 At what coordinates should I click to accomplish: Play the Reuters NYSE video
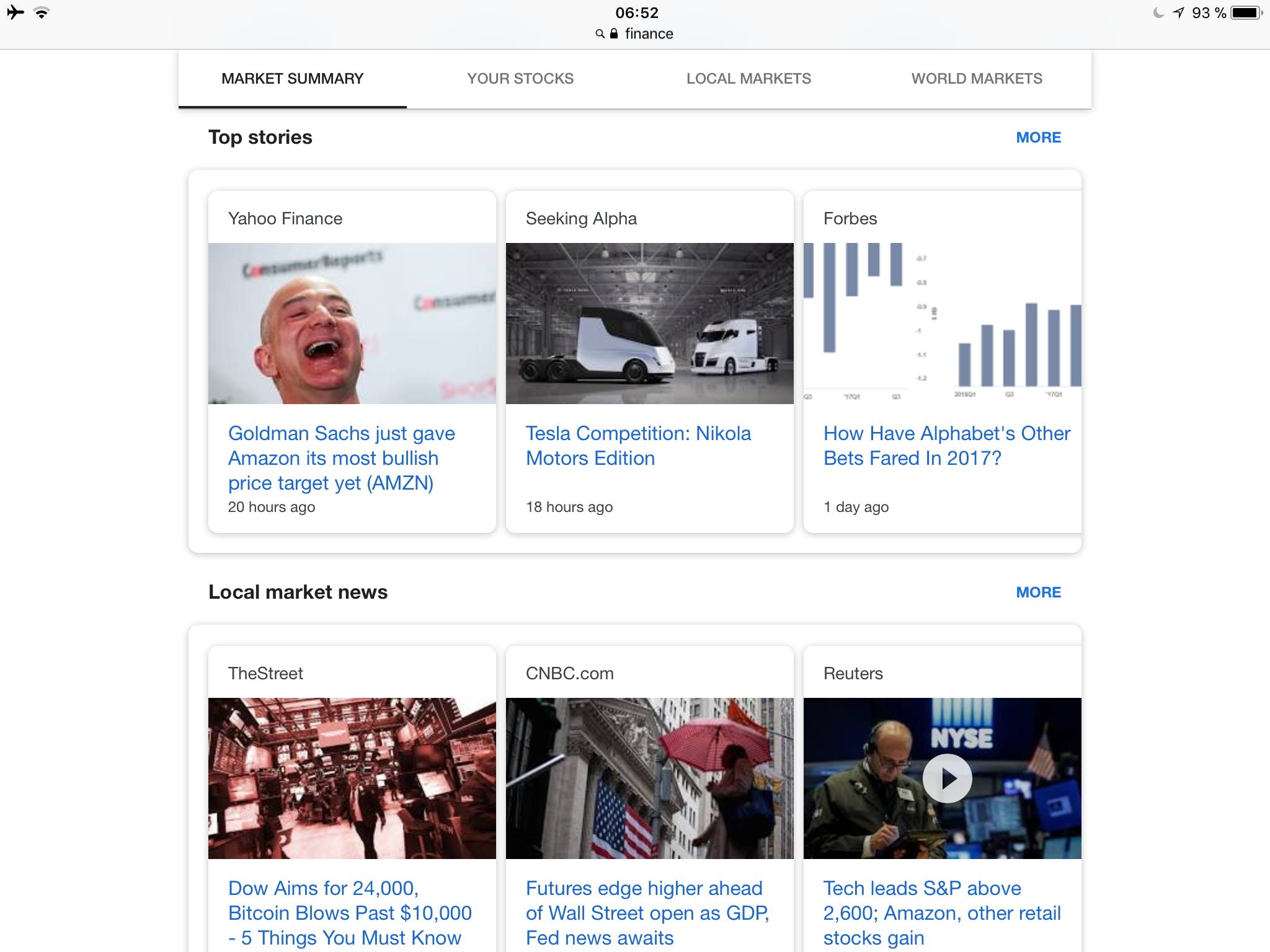947,778
